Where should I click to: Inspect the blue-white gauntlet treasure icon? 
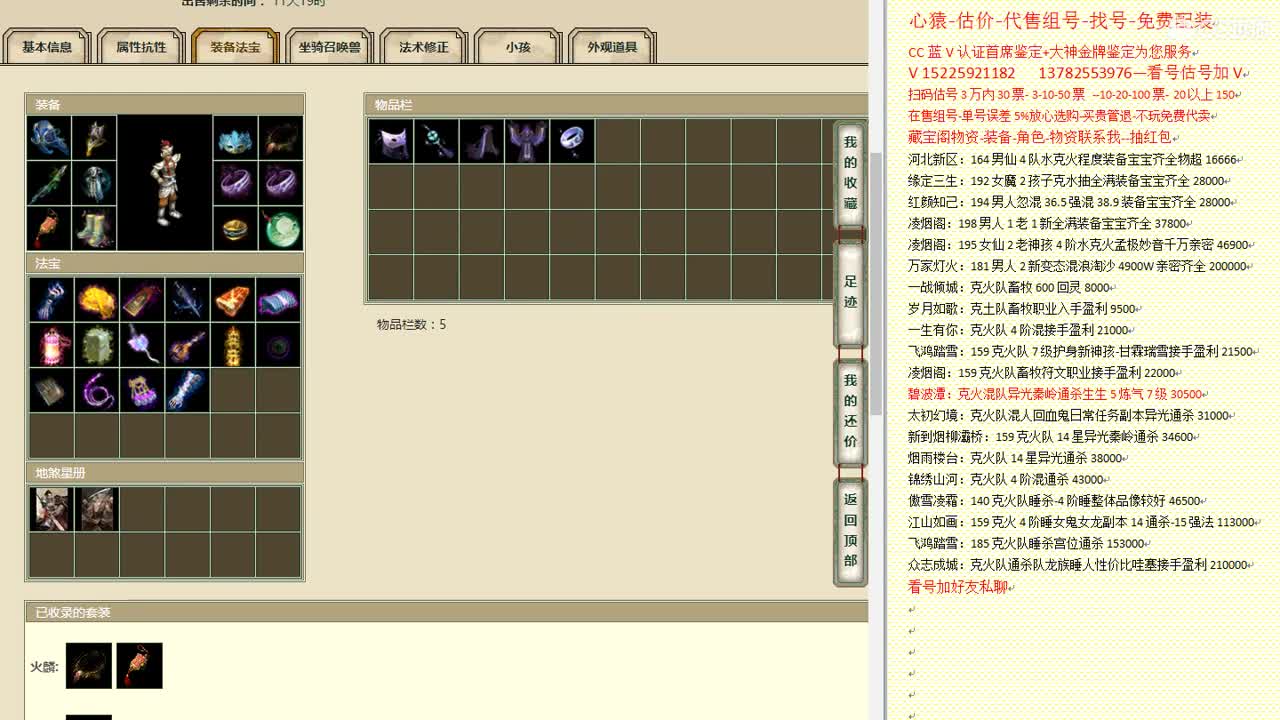(187, 390)
